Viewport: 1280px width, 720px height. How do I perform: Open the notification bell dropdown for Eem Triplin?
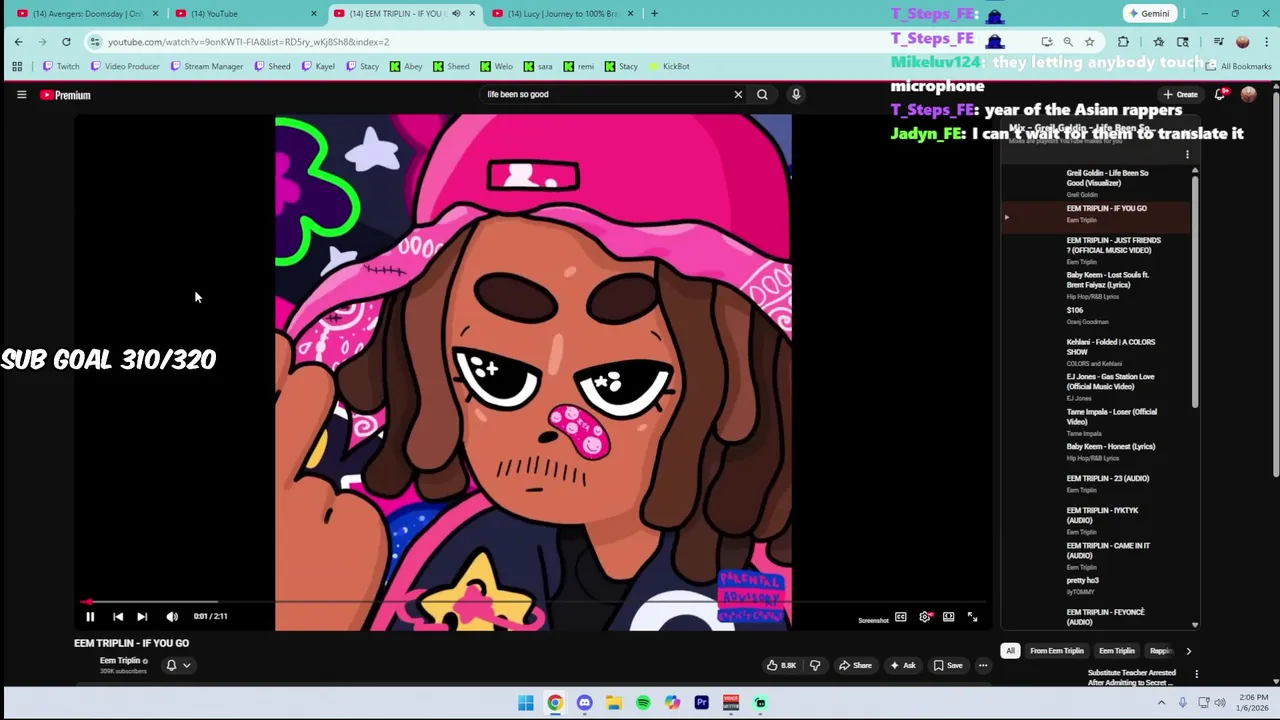177,665
